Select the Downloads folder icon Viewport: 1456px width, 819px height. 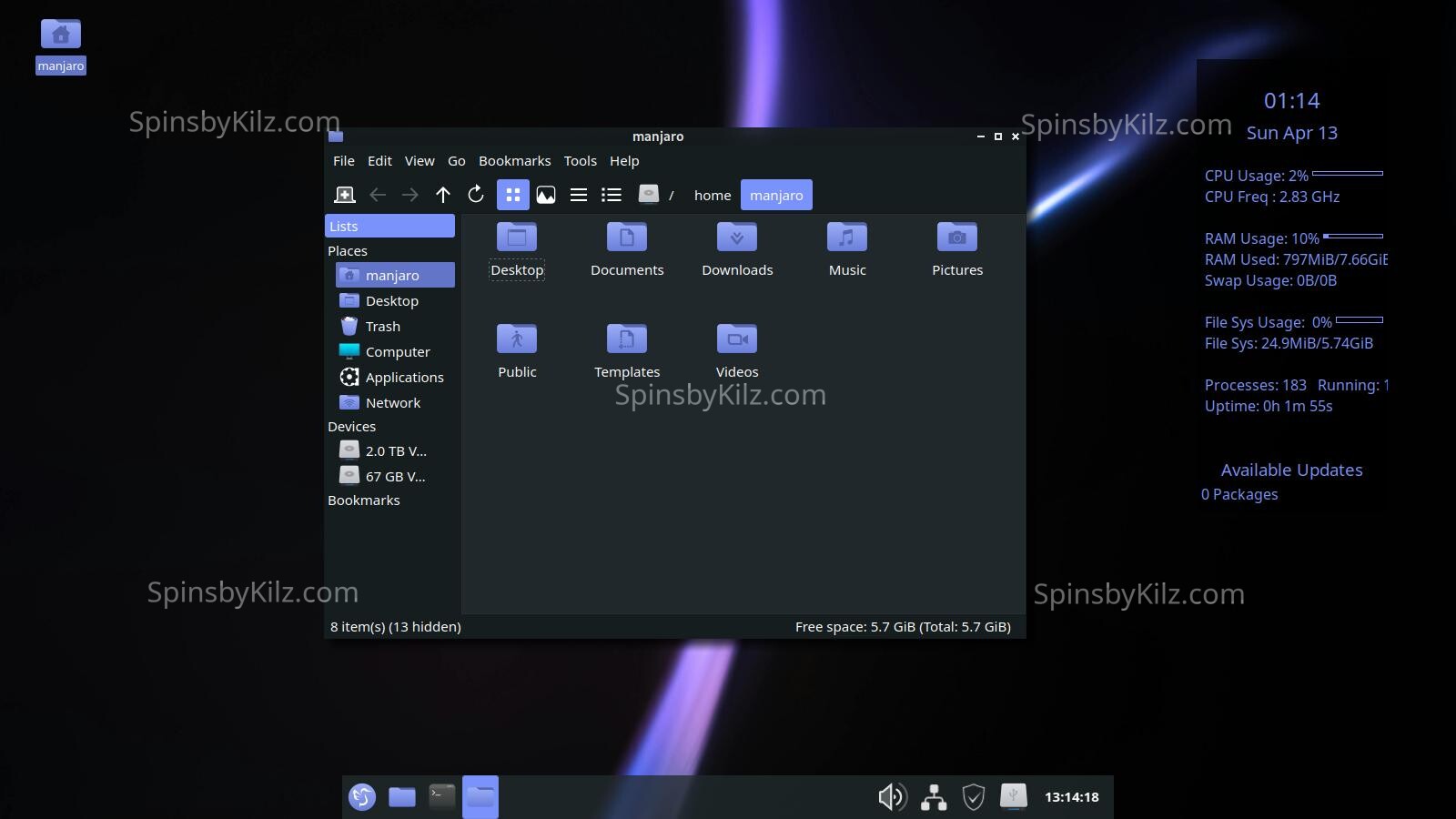point(737,249)
